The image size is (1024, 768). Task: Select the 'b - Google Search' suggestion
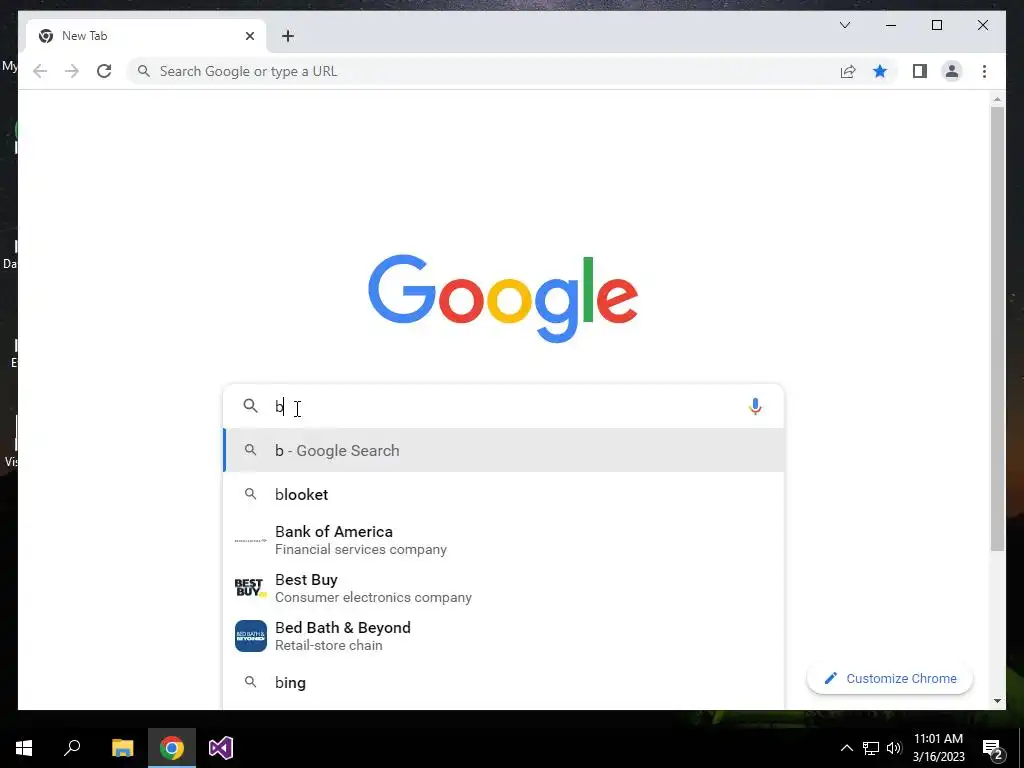(x=504, y=451)
